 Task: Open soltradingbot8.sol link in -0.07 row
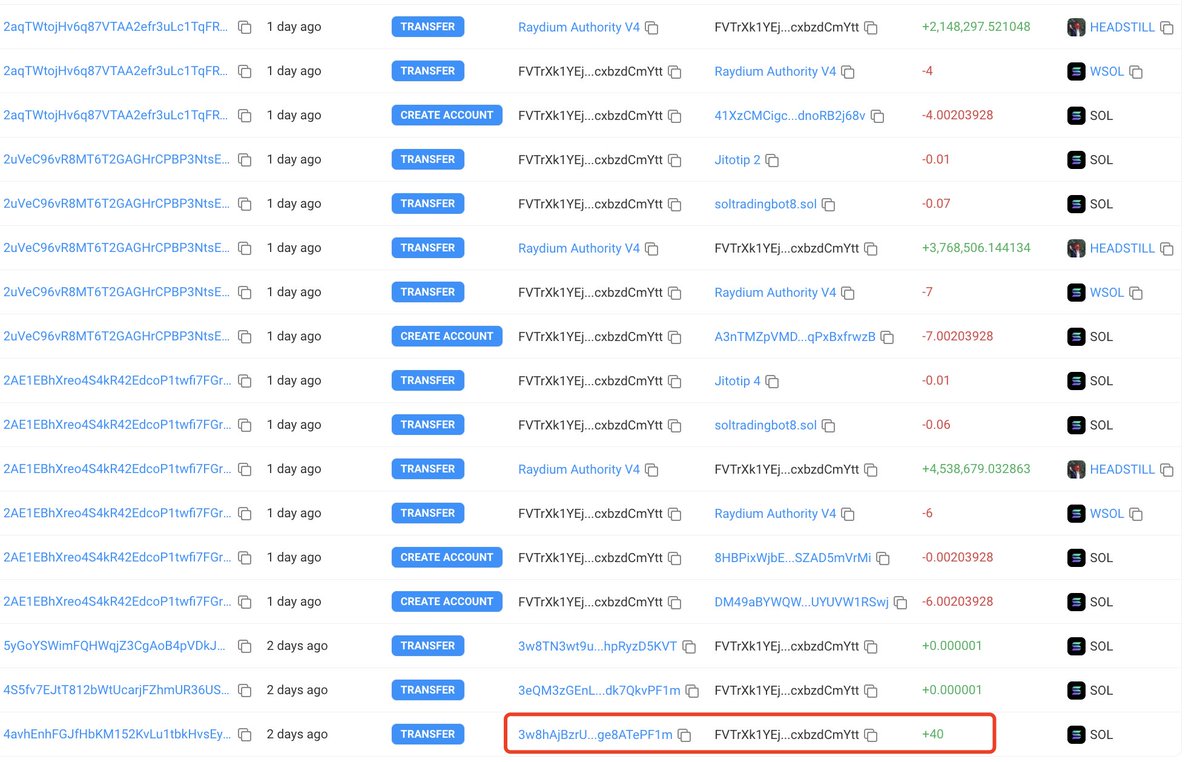click(765, 203)
